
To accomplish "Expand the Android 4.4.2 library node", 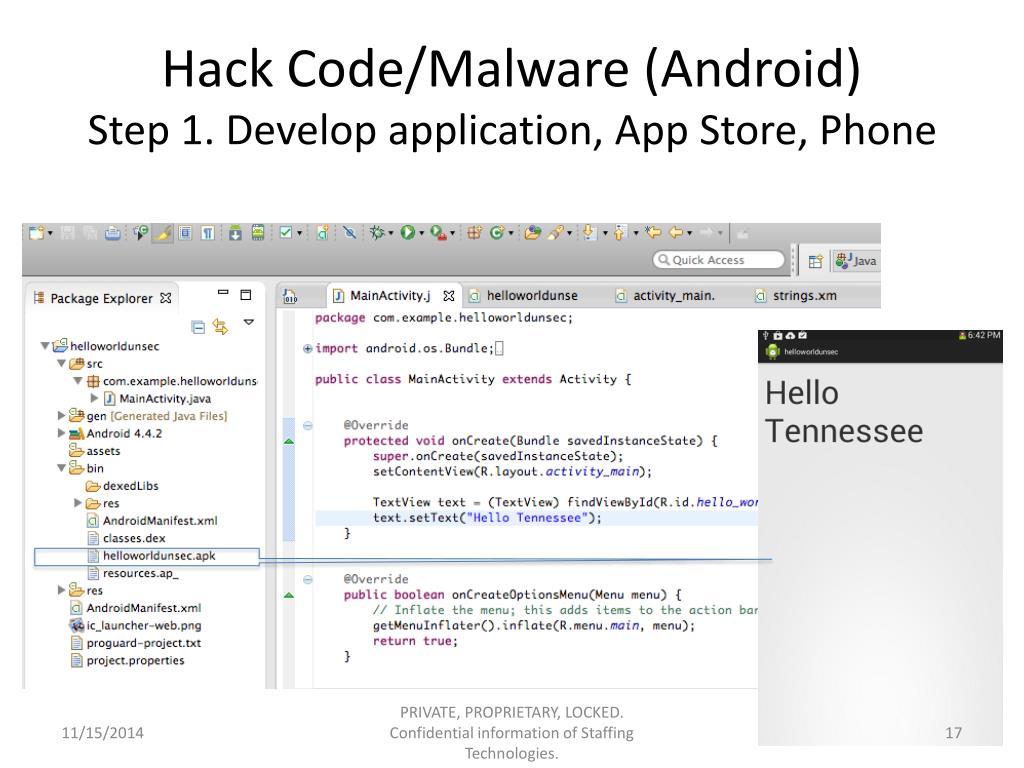I will [62, 434].
